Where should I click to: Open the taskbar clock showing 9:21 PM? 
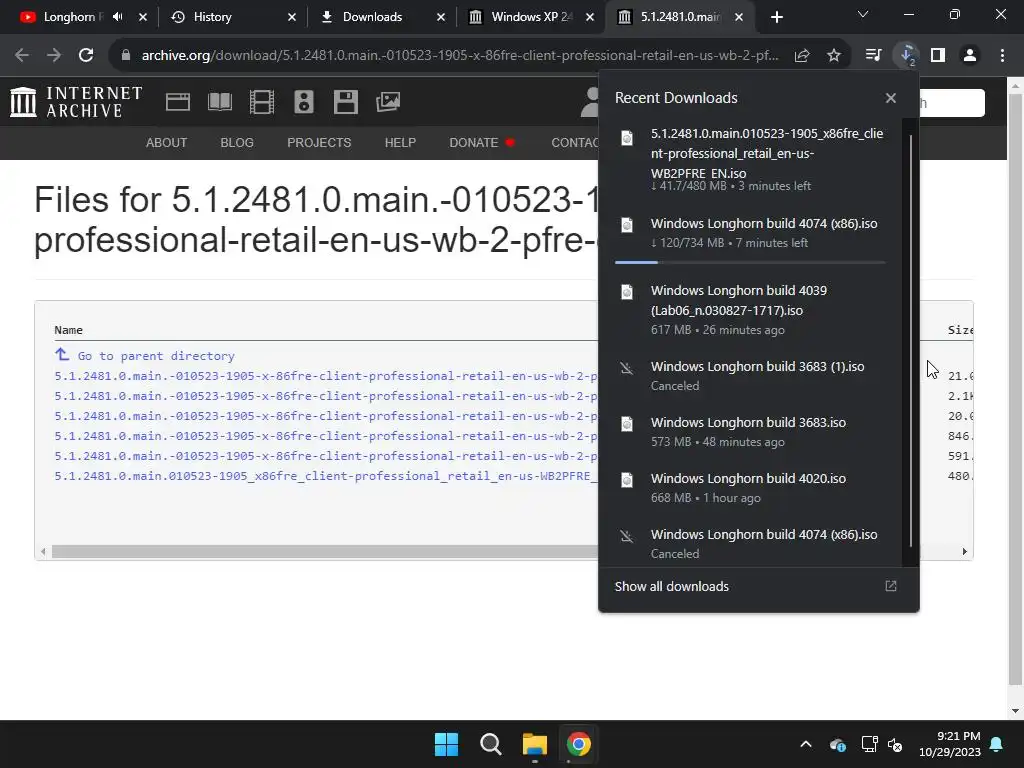click(x=950, y=744)
